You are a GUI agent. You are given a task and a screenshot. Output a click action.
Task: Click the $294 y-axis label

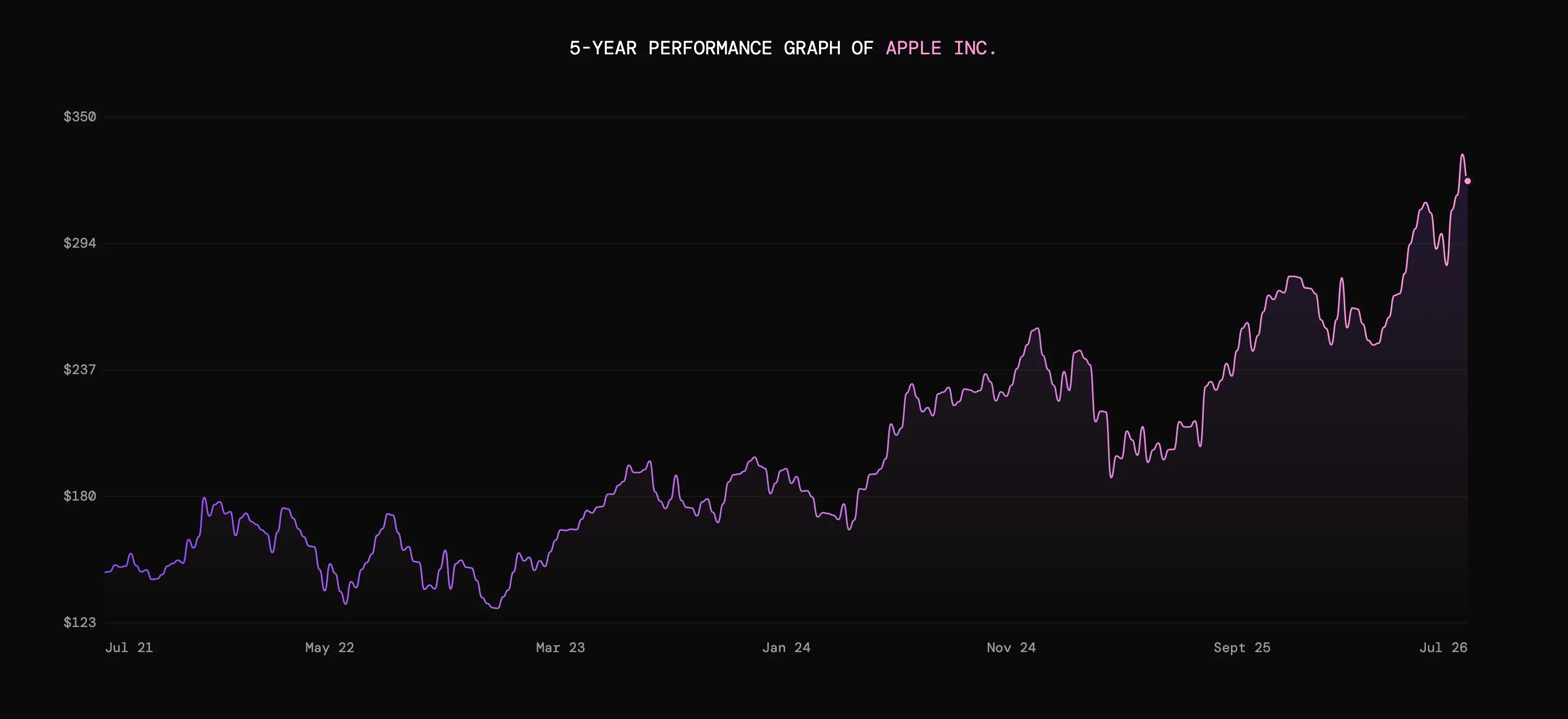(x=80, y=243)
